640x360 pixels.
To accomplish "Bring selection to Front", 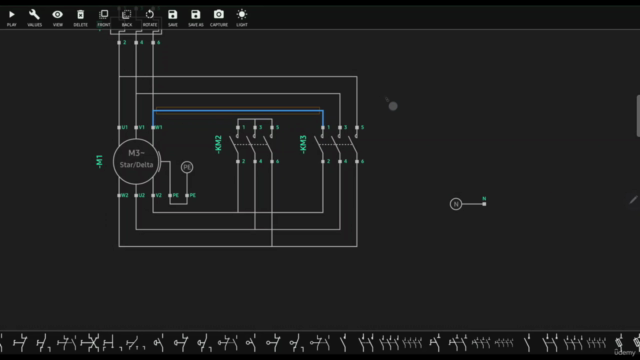I will coord(104,18).
